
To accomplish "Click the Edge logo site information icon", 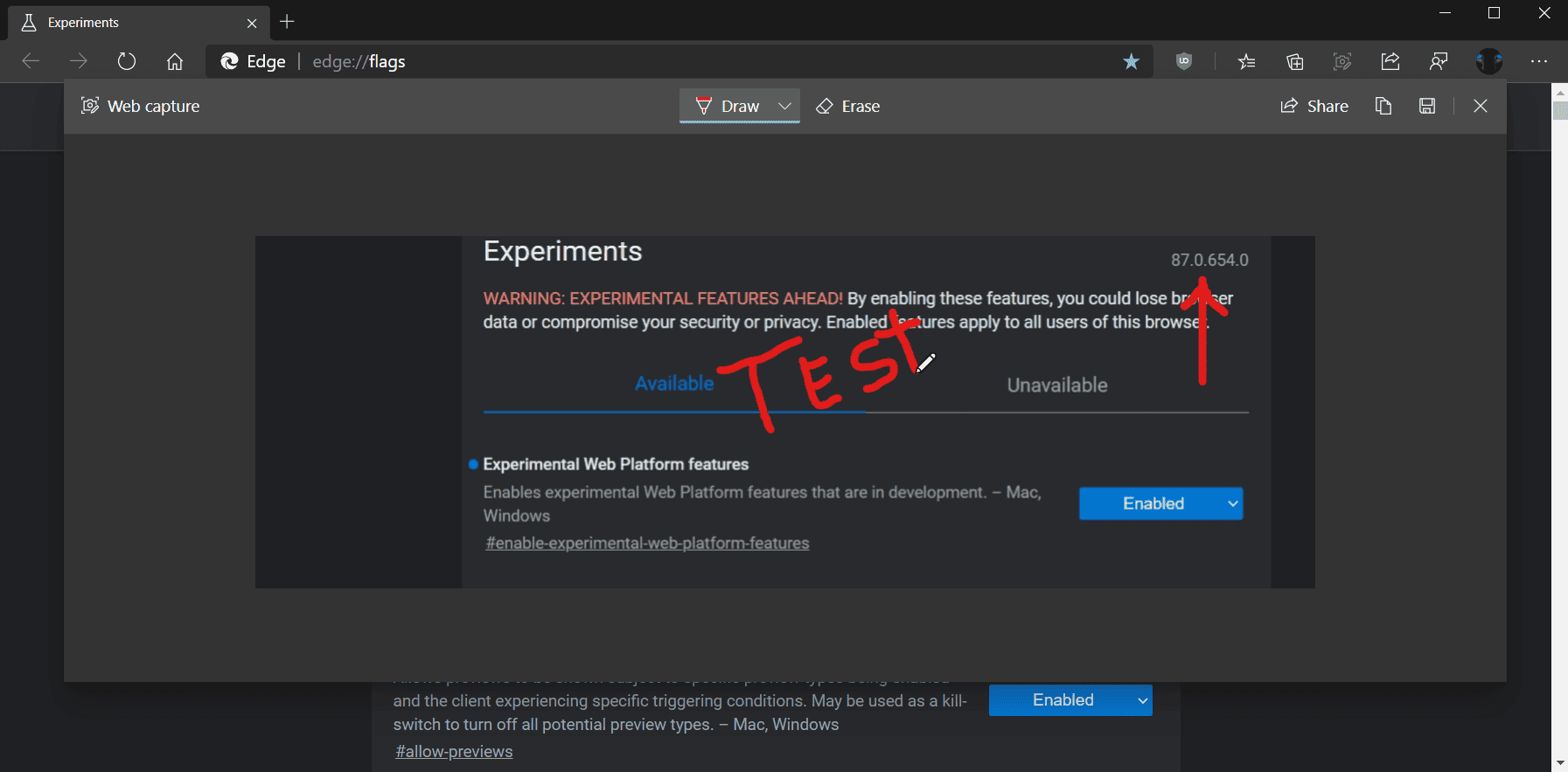I will [230, 61].
